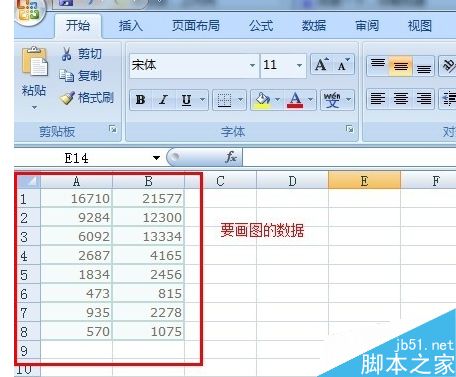
Task: Open the 视图 tab
Action: pos(419,26)
